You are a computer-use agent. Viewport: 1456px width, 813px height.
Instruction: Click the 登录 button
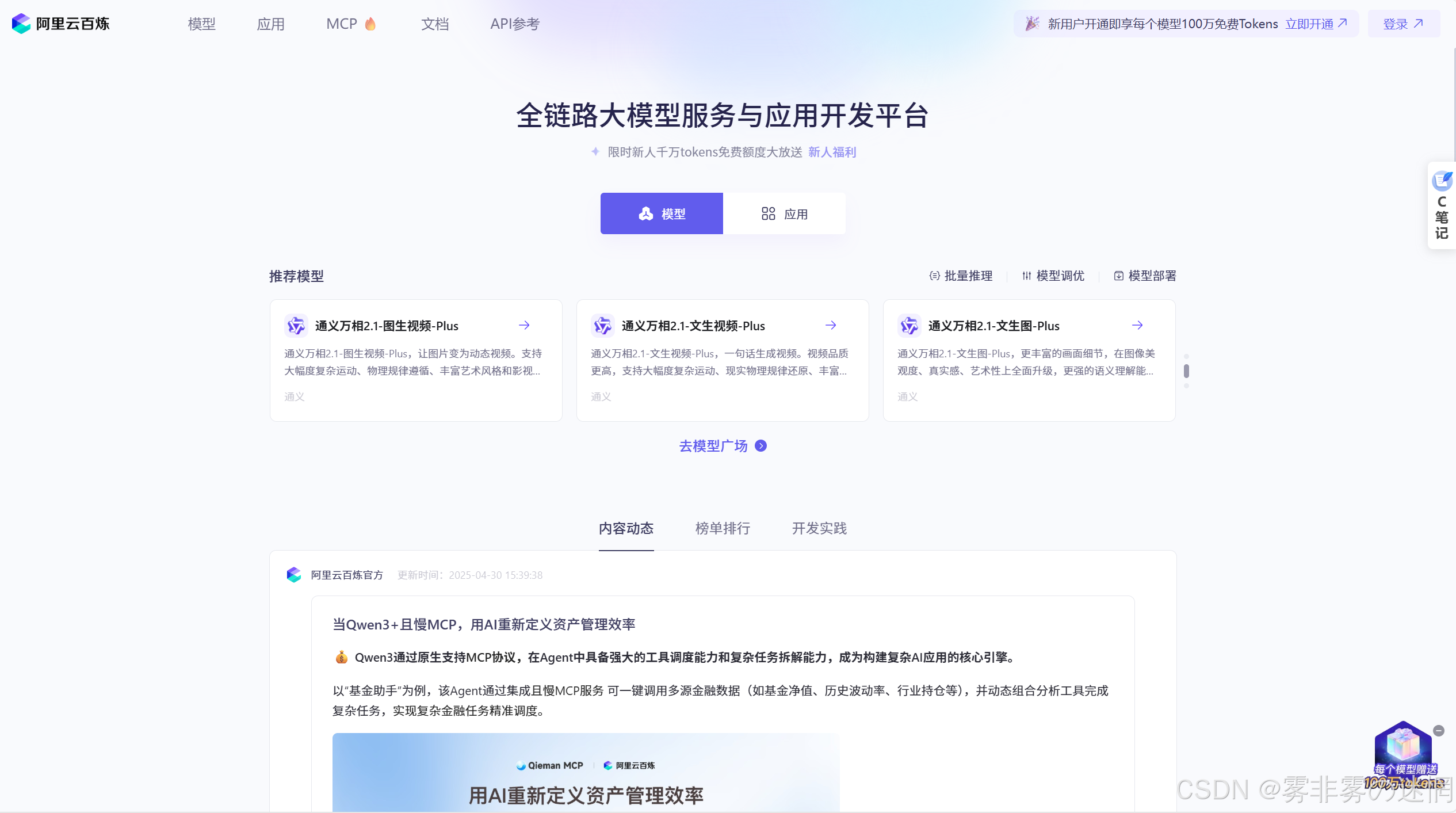(1403, 24)
